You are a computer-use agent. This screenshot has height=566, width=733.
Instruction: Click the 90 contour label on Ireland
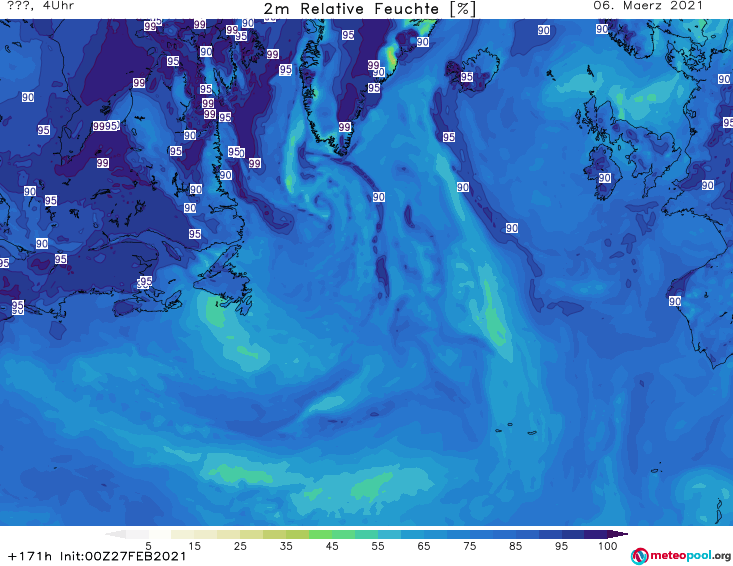coord(604,178)
